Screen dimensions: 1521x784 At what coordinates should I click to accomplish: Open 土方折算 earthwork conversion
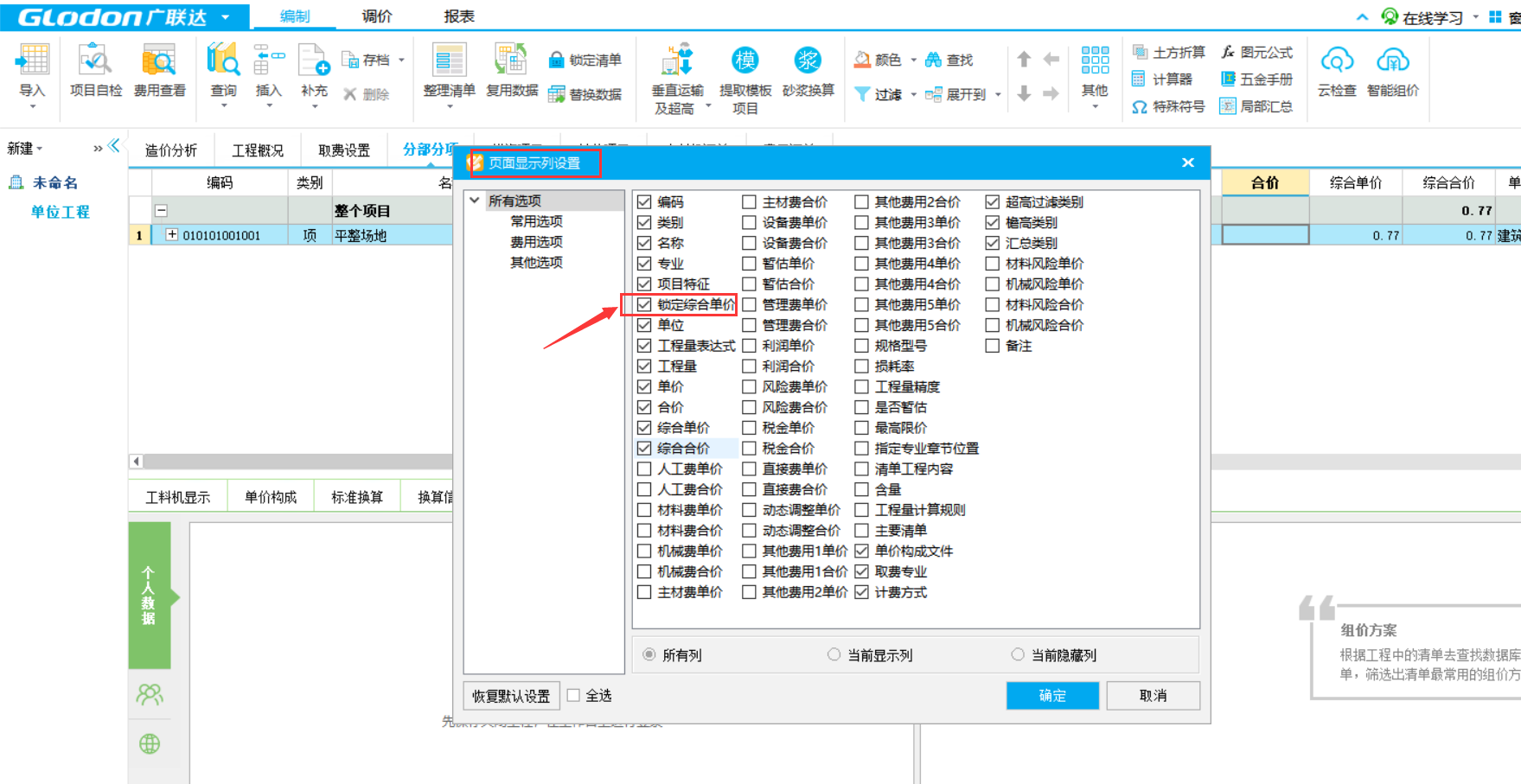coord(1169,53)
